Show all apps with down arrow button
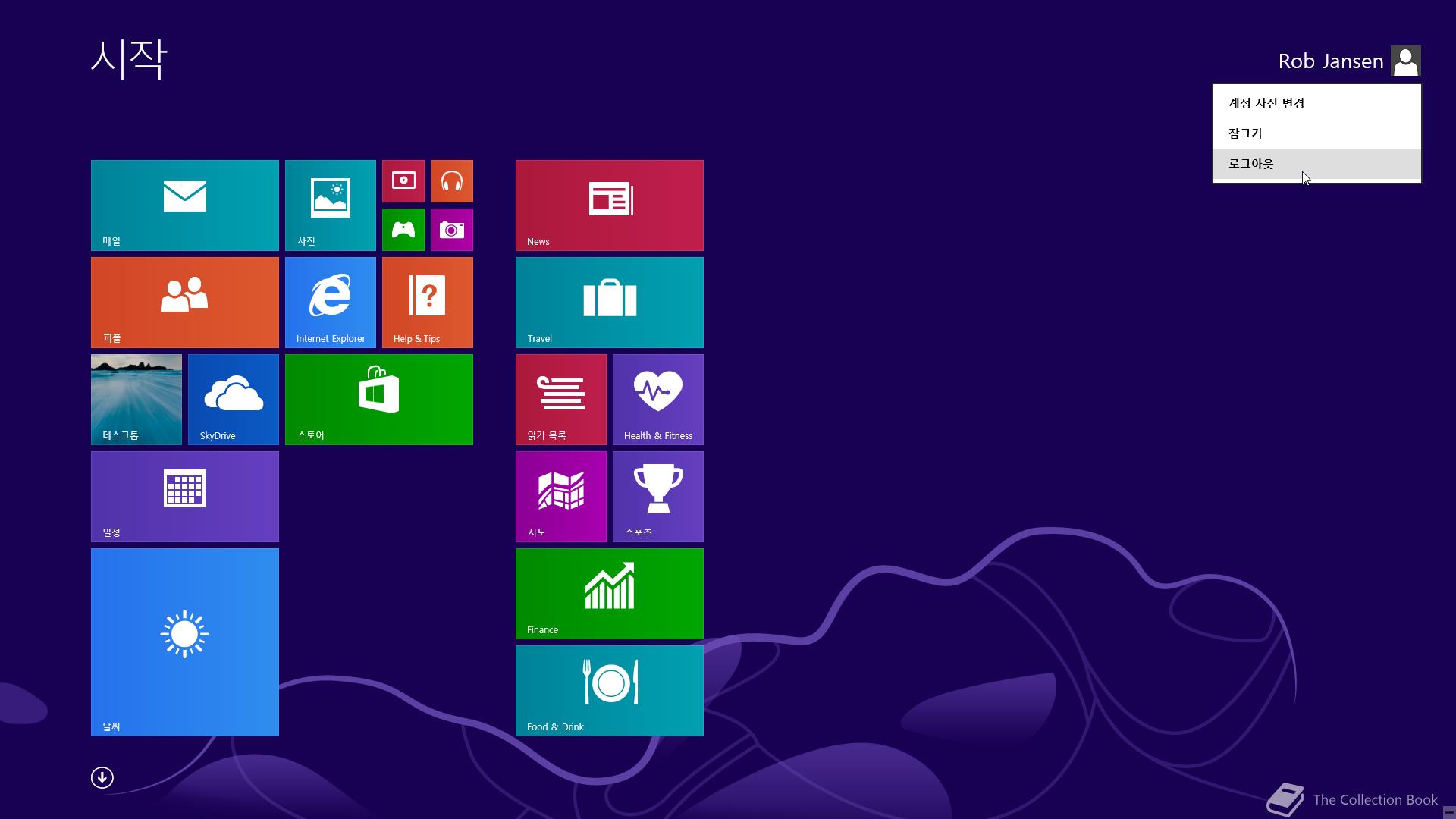Image resolution: width=1456 pixels, height=819 pixels. [x=102, y=777]
